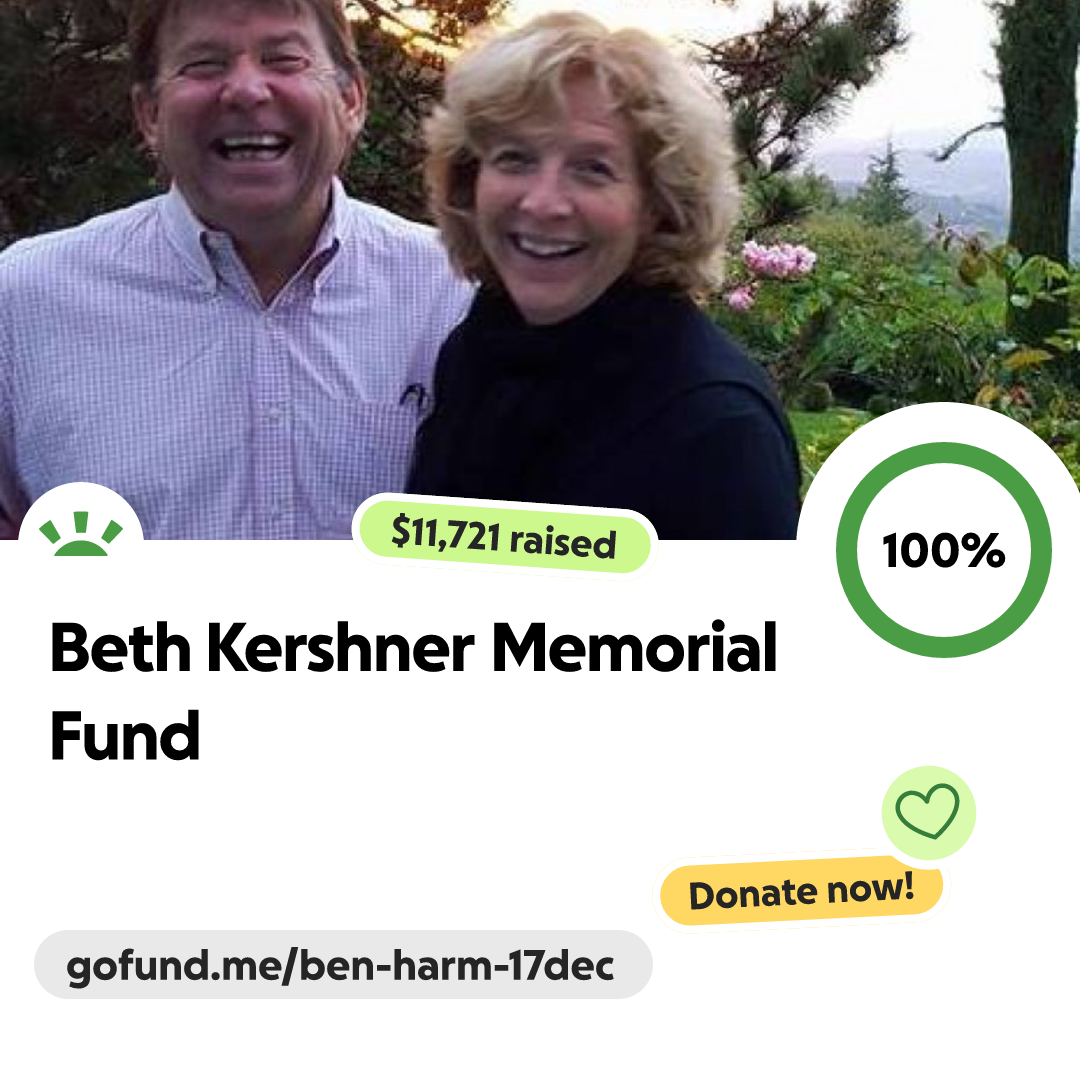
Task: Select the $11,721 raised badge
Action: [x=504, y=537]
